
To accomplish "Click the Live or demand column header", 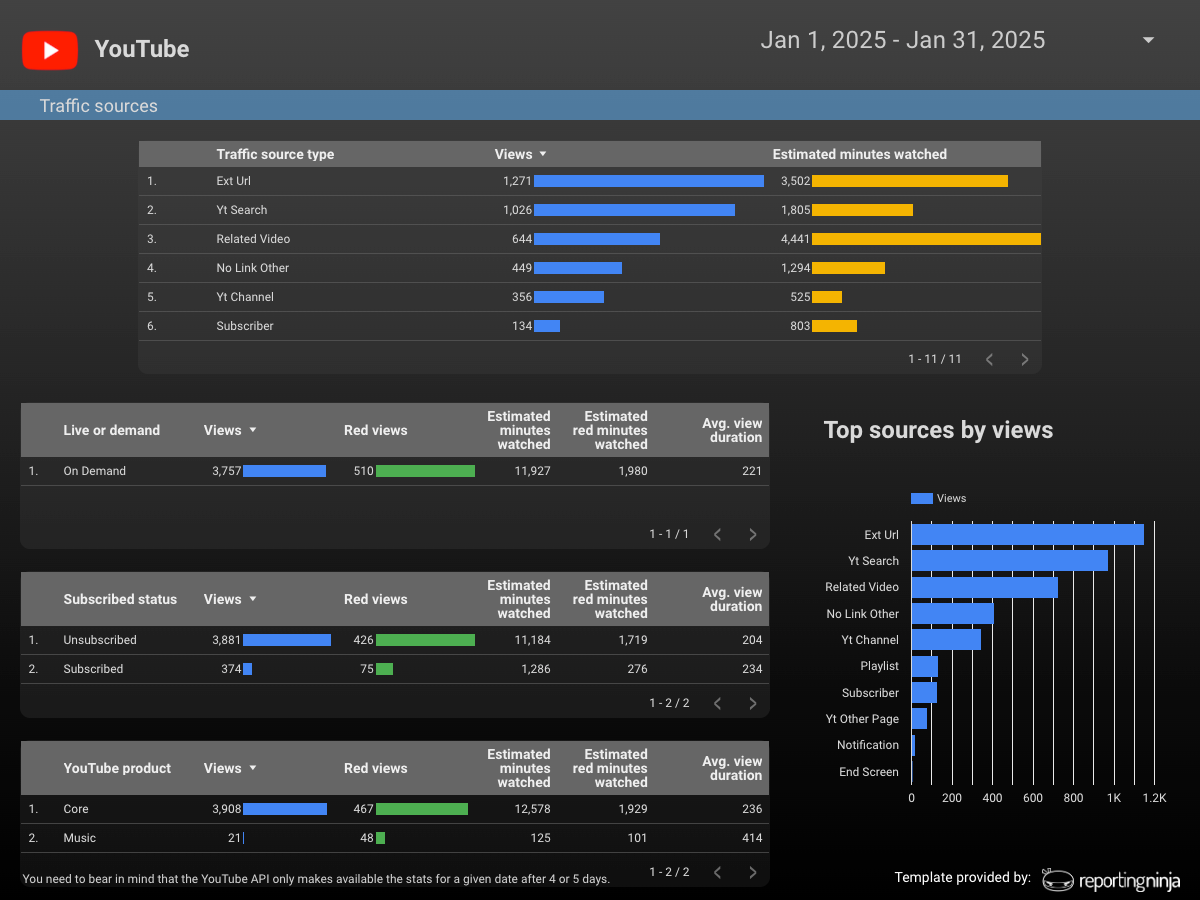I will coord(111,430).
